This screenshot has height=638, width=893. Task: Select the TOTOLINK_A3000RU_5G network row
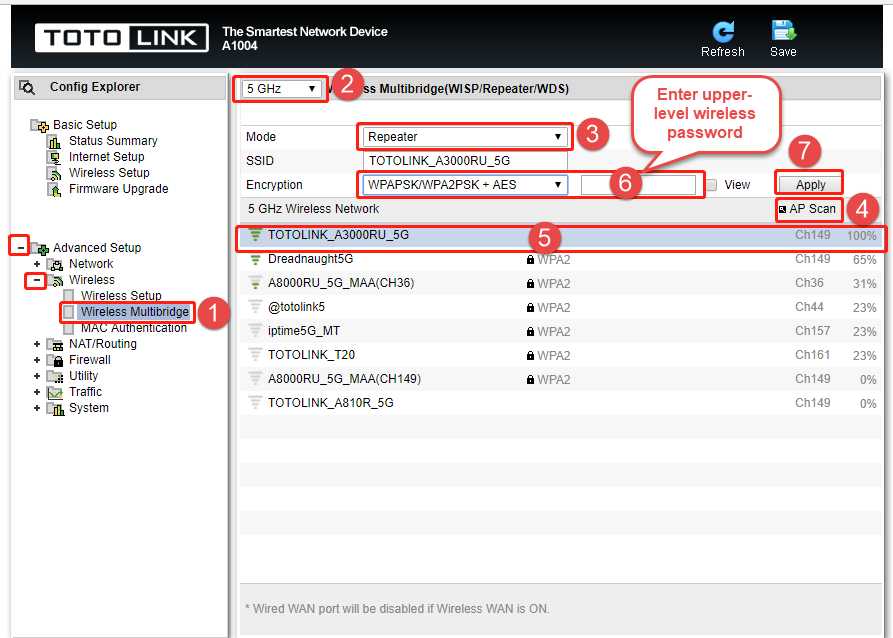[x=561, y=235]
